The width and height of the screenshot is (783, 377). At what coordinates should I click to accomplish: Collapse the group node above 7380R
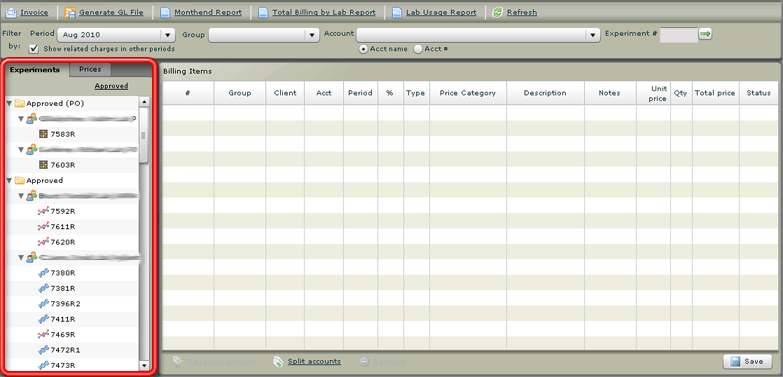(21, 257)
